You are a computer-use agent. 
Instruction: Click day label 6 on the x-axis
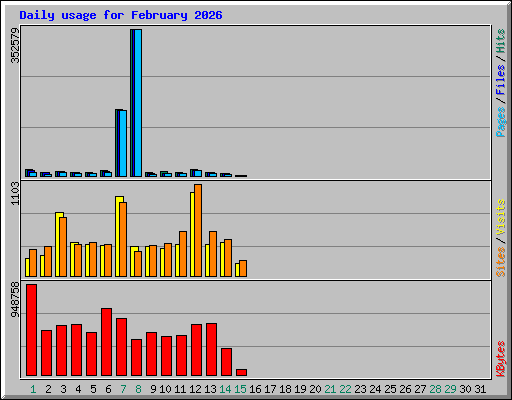click(109, 389)
